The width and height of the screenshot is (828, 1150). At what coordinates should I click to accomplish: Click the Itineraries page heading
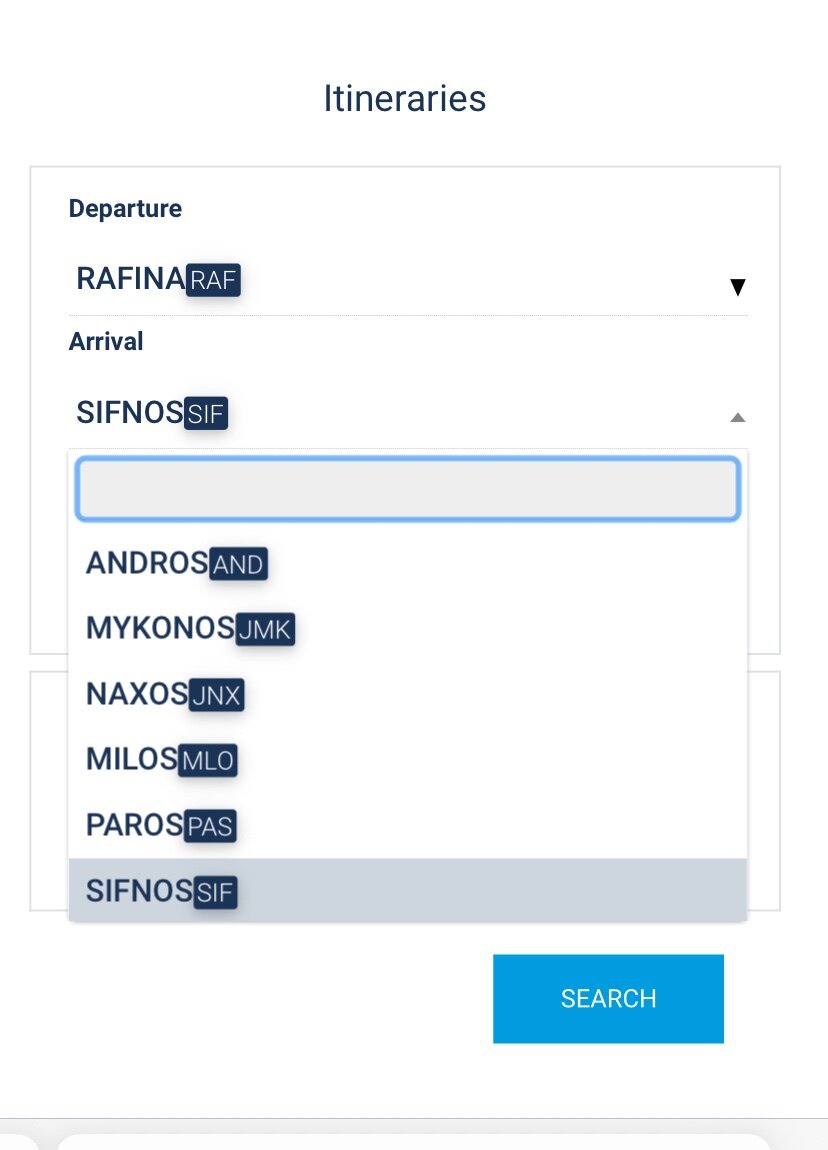point(405,99)
